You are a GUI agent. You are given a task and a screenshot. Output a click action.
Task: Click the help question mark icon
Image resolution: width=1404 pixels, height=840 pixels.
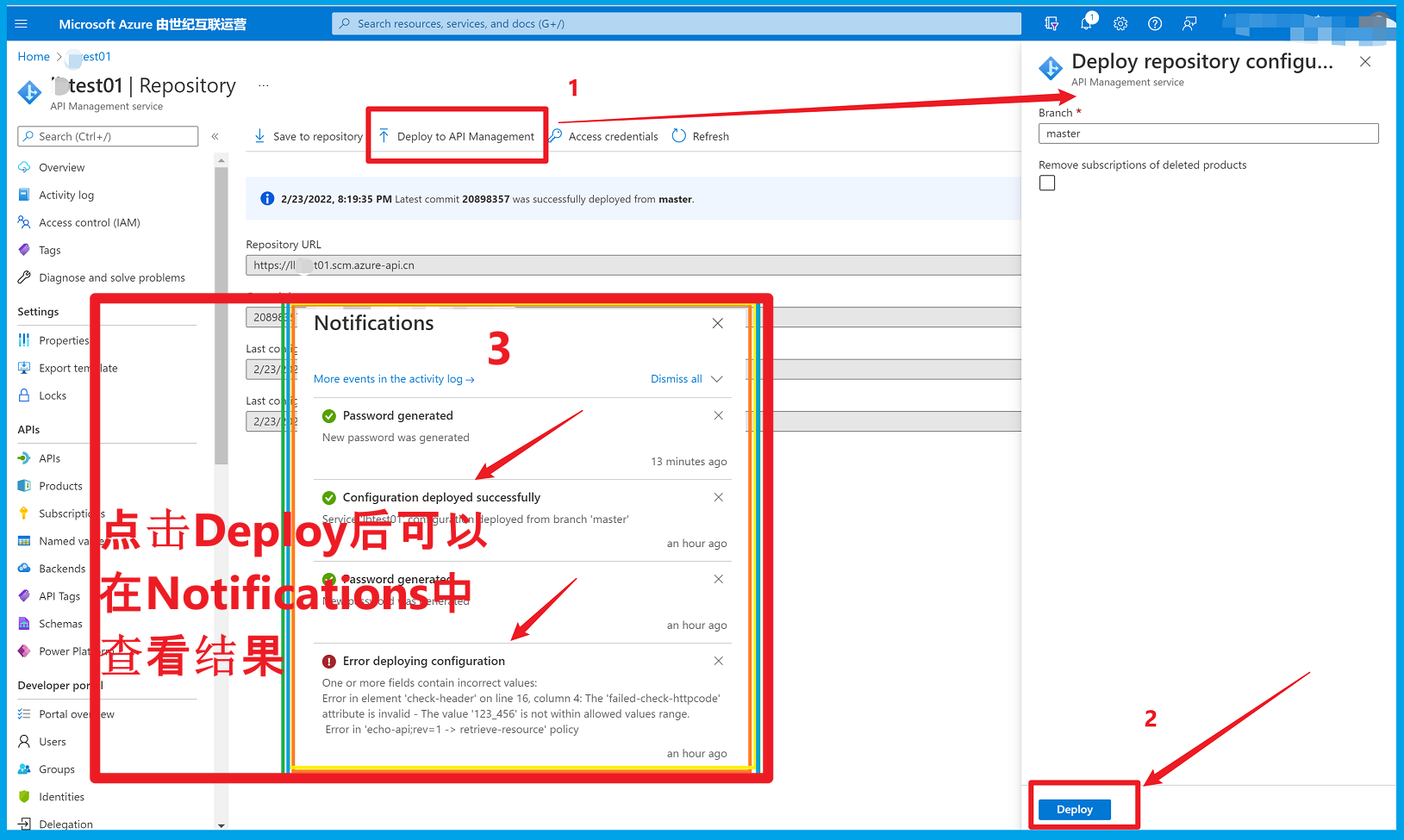(x=1155, y=24)
